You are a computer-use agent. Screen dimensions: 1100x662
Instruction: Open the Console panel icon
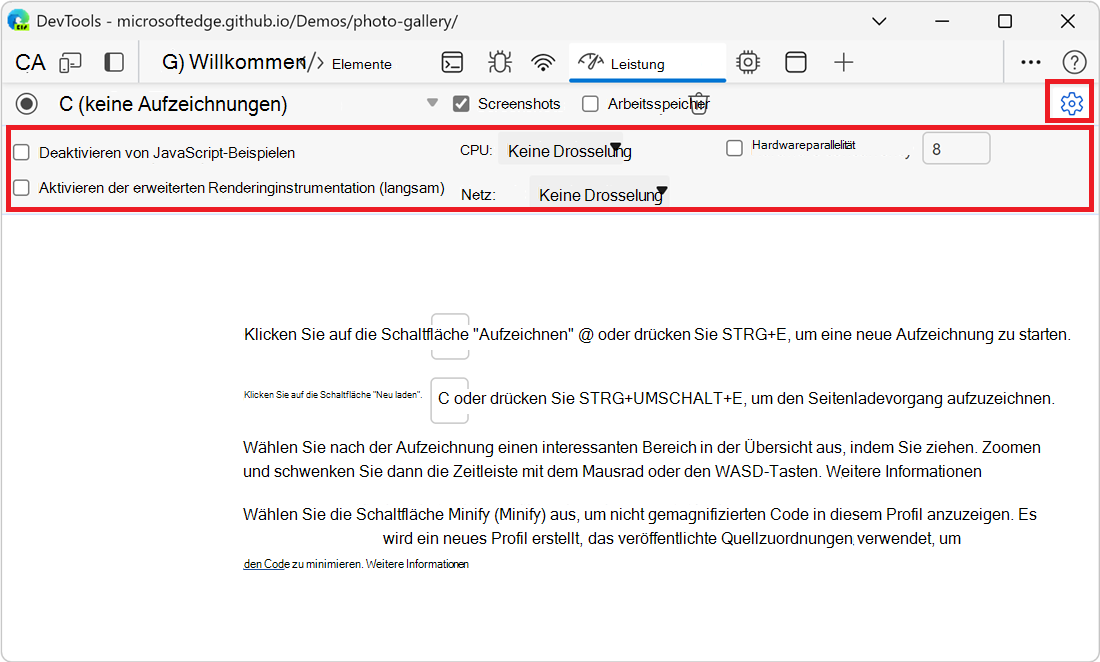click(x=452, y=61)
